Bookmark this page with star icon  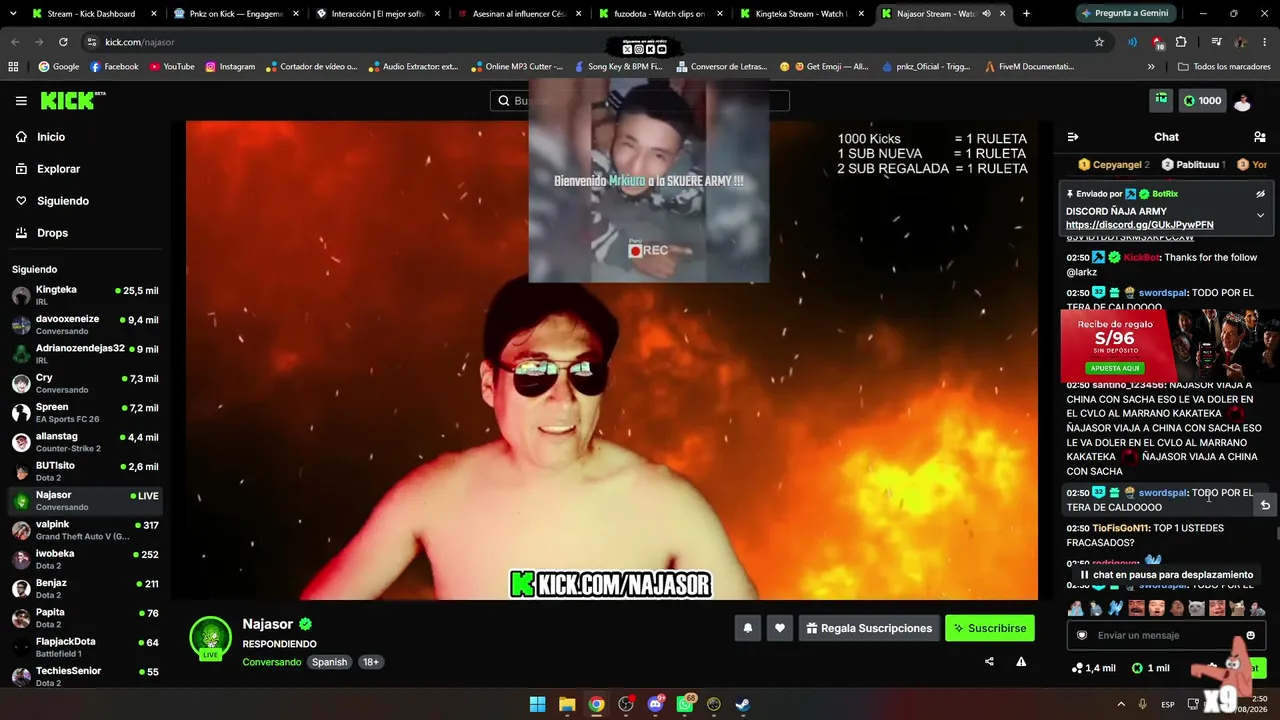tap(1099, 42)
